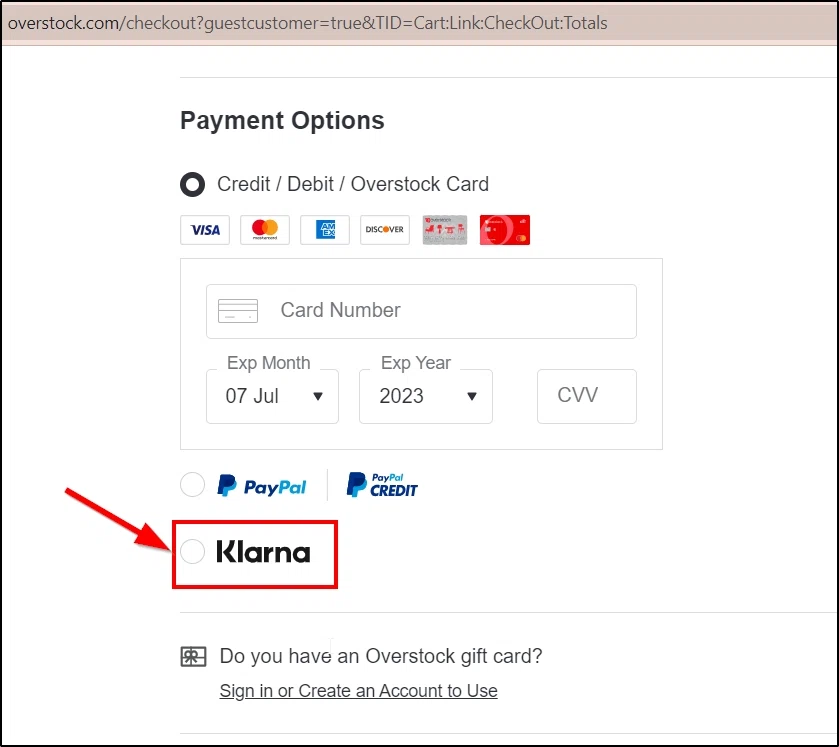
Task: Click the Discover card icon
Action: pyautogui.click(x=384, y=230)
